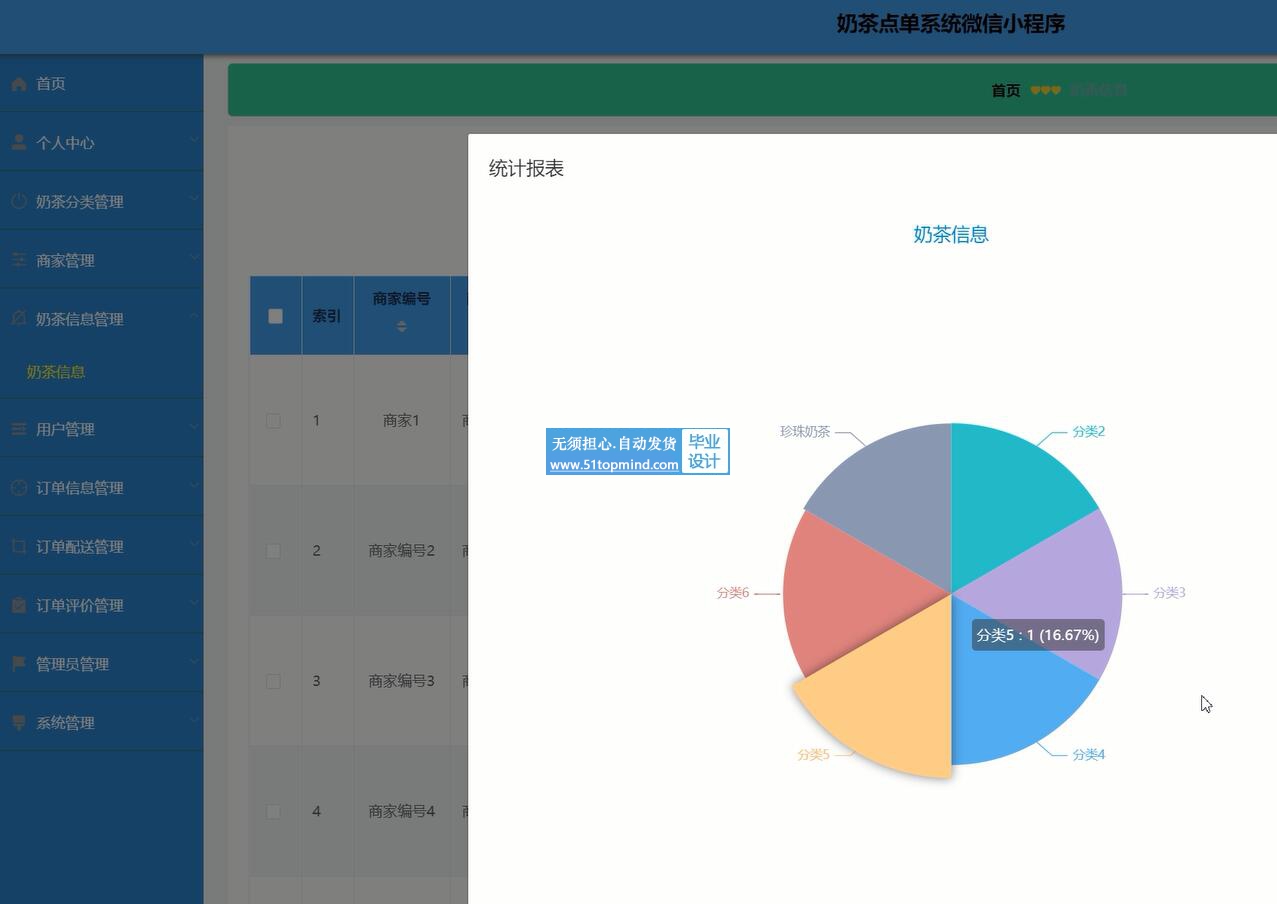Click the trophy icon beside 系统管理

(19, 722)
